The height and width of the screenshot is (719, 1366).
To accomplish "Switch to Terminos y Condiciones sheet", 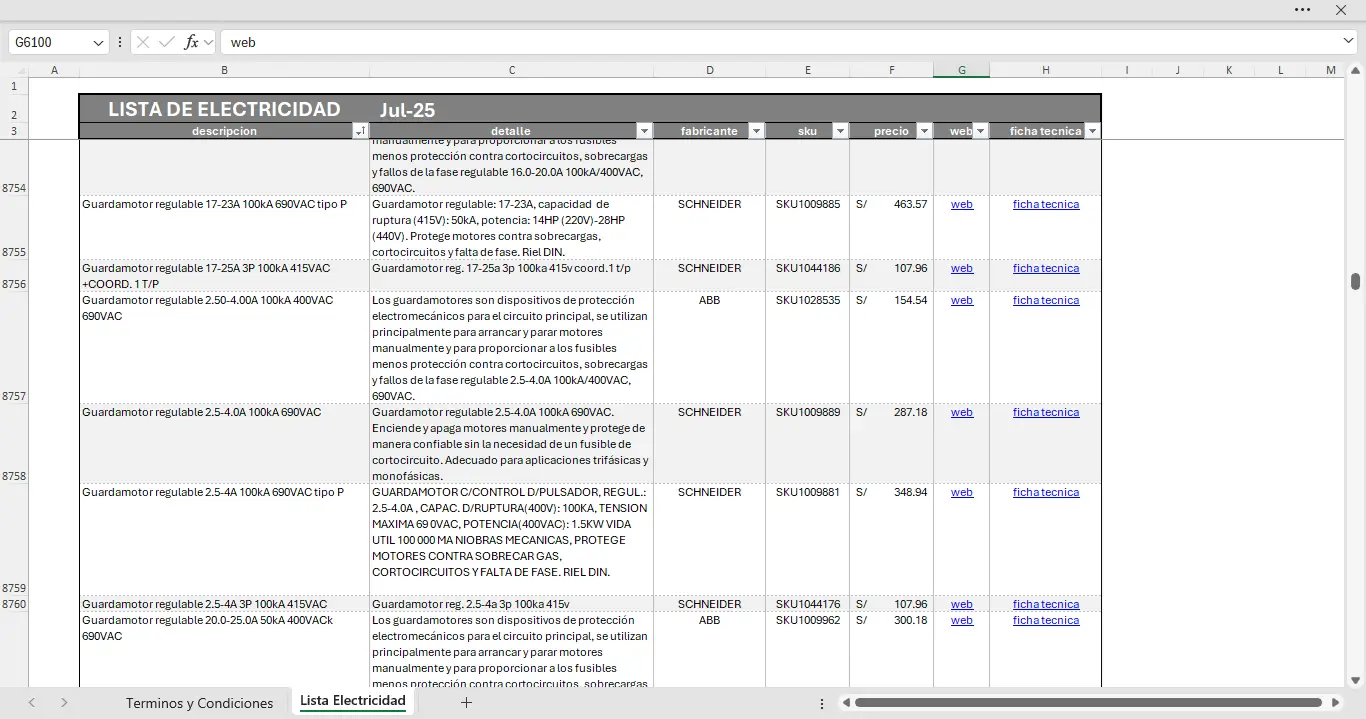I will 199,703.
